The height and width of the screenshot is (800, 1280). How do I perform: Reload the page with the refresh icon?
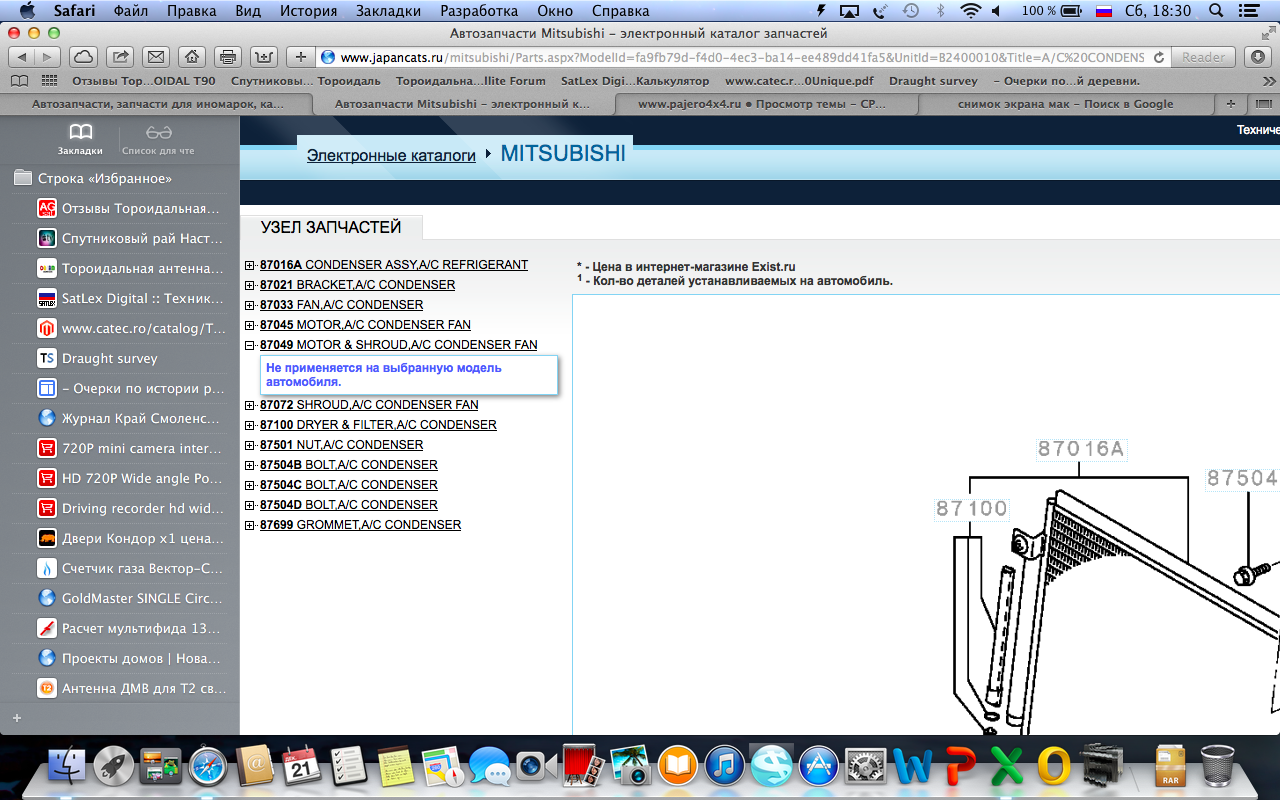click(x=1159, y=57)
